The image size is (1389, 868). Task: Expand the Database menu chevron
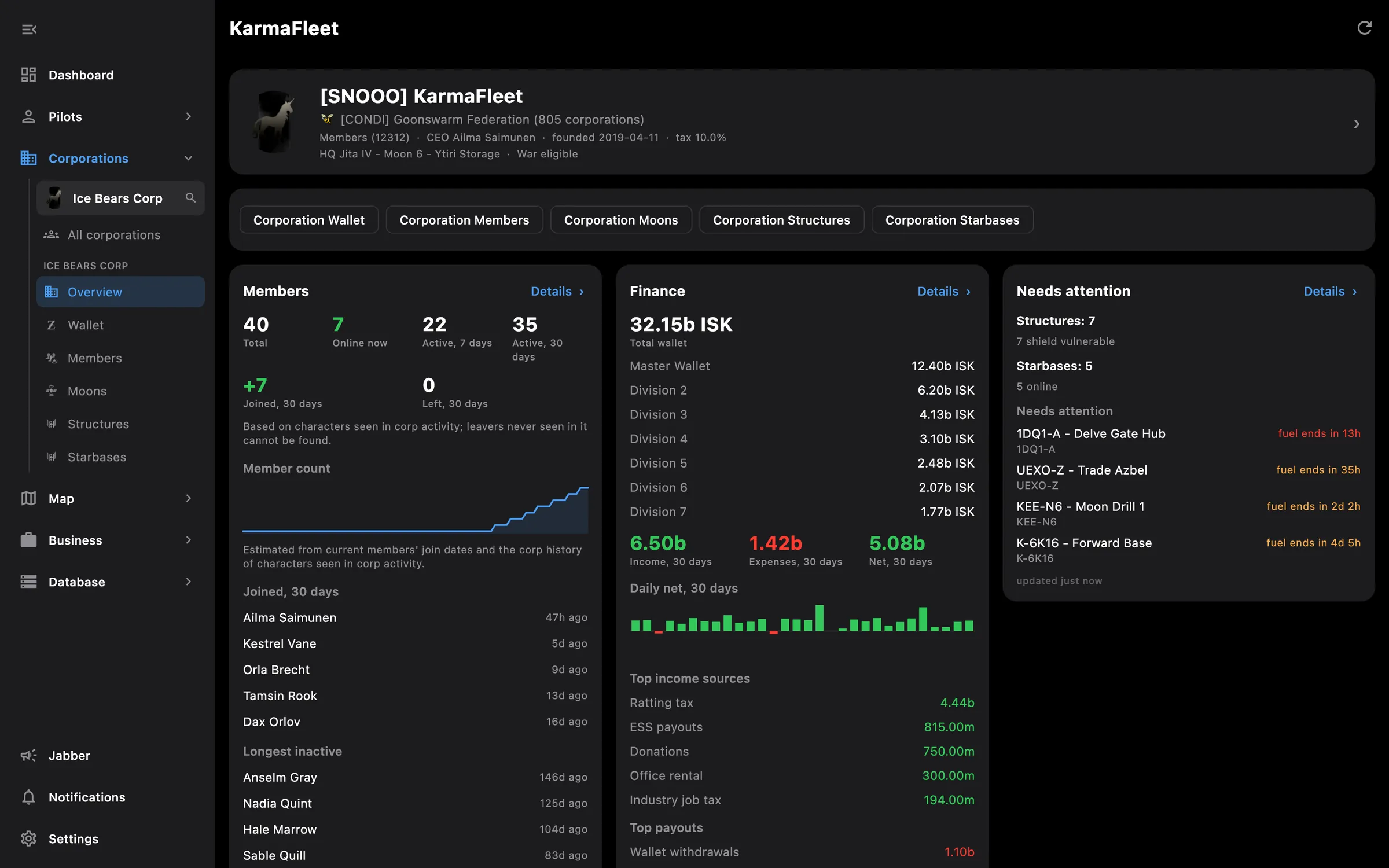188,582
